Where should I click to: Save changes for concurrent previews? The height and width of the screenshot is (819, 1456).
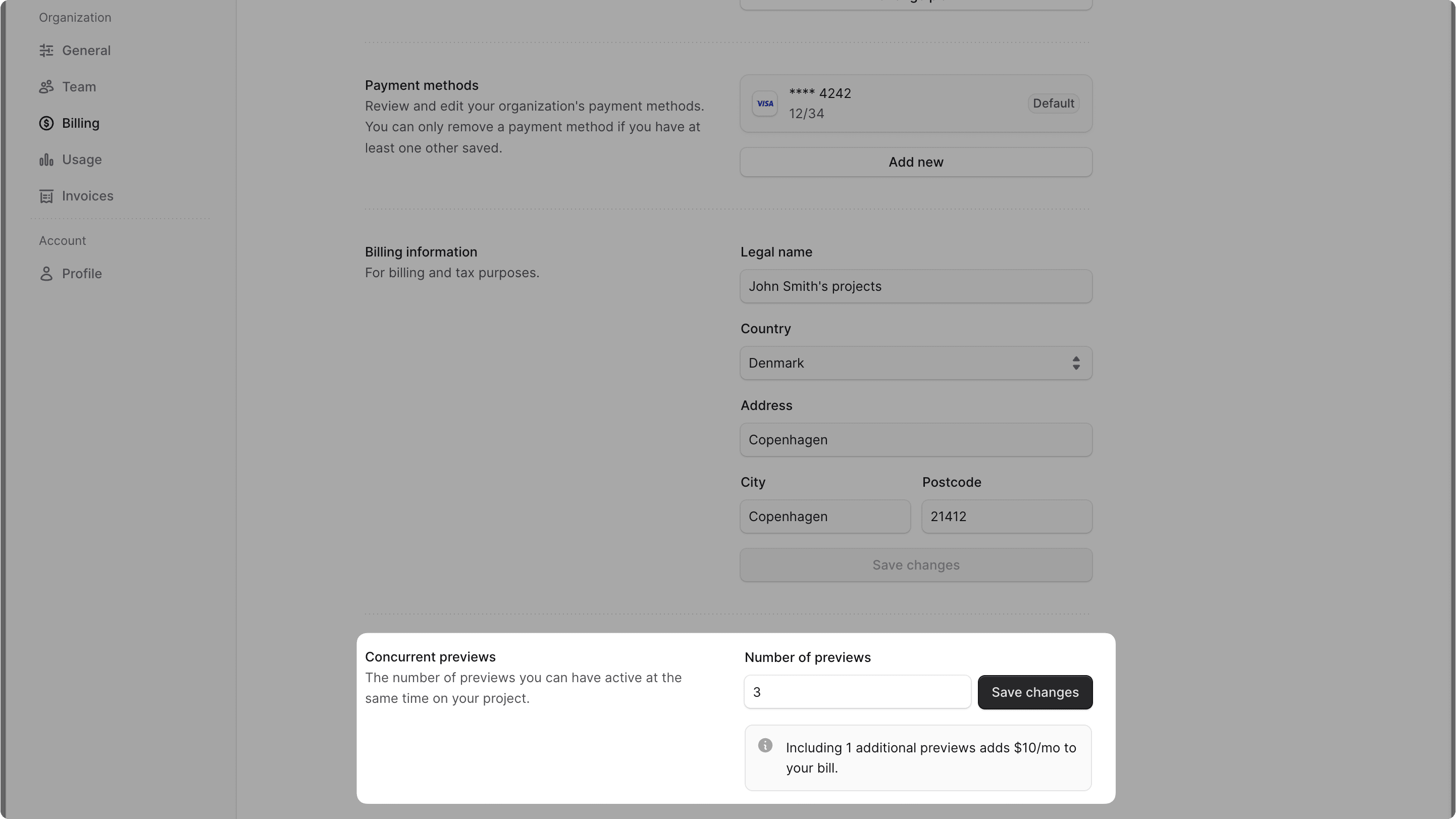tap(1034, 692)
